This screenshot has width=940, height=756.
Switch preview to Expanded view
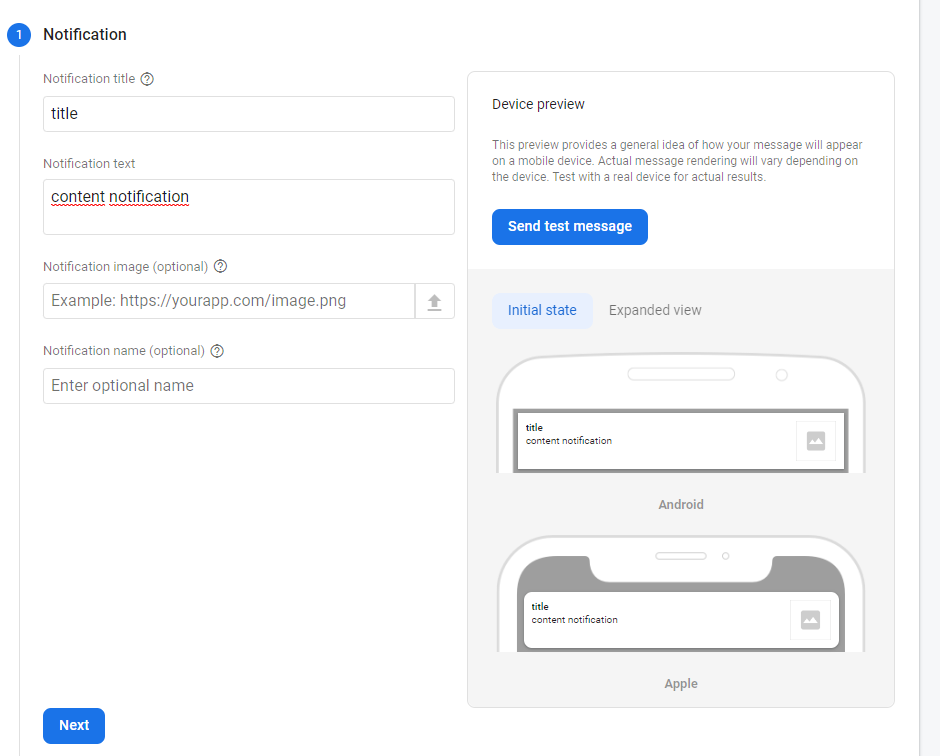(655, 310)
